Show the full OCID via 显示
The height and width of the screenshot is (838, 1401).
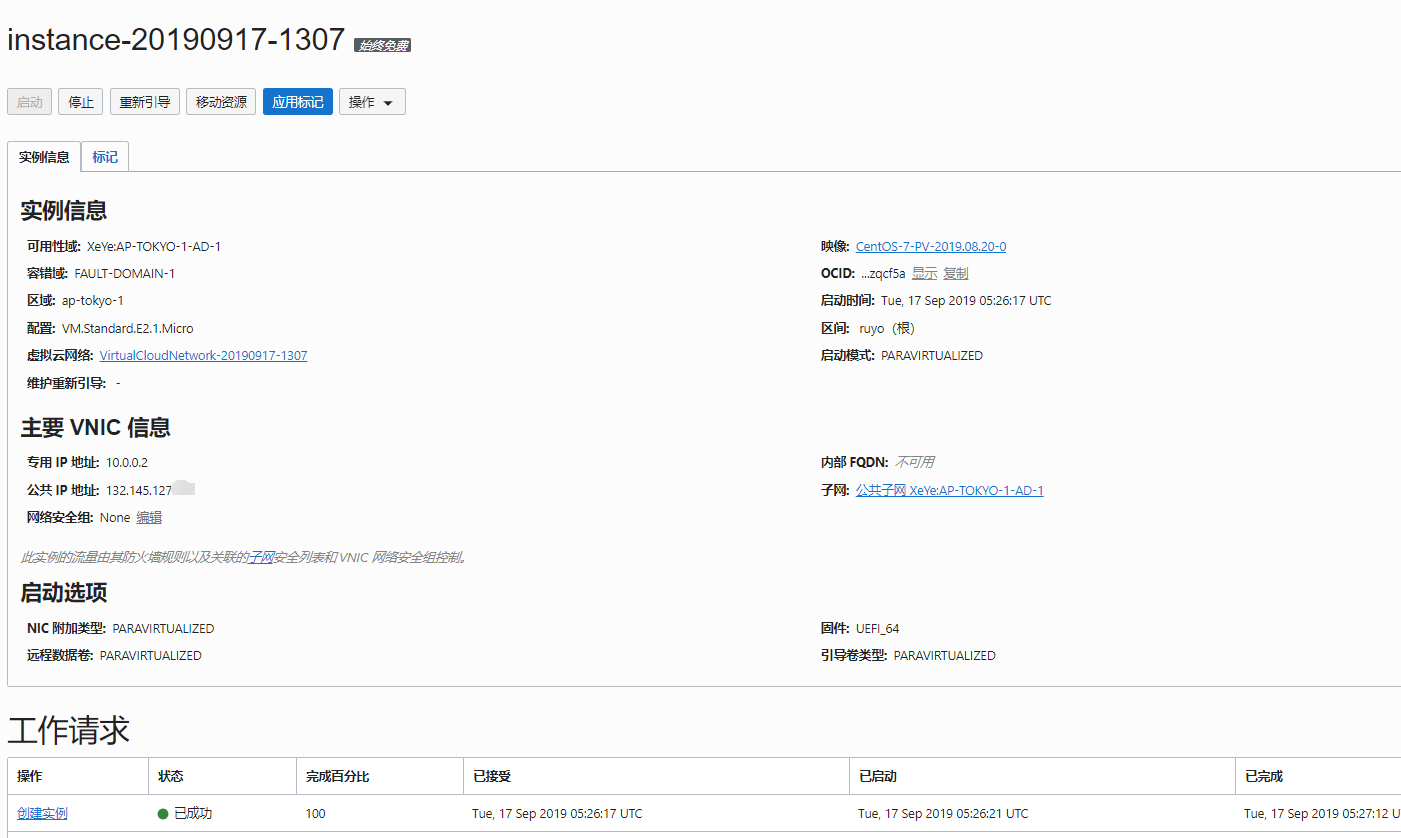[x=924, y=273]
